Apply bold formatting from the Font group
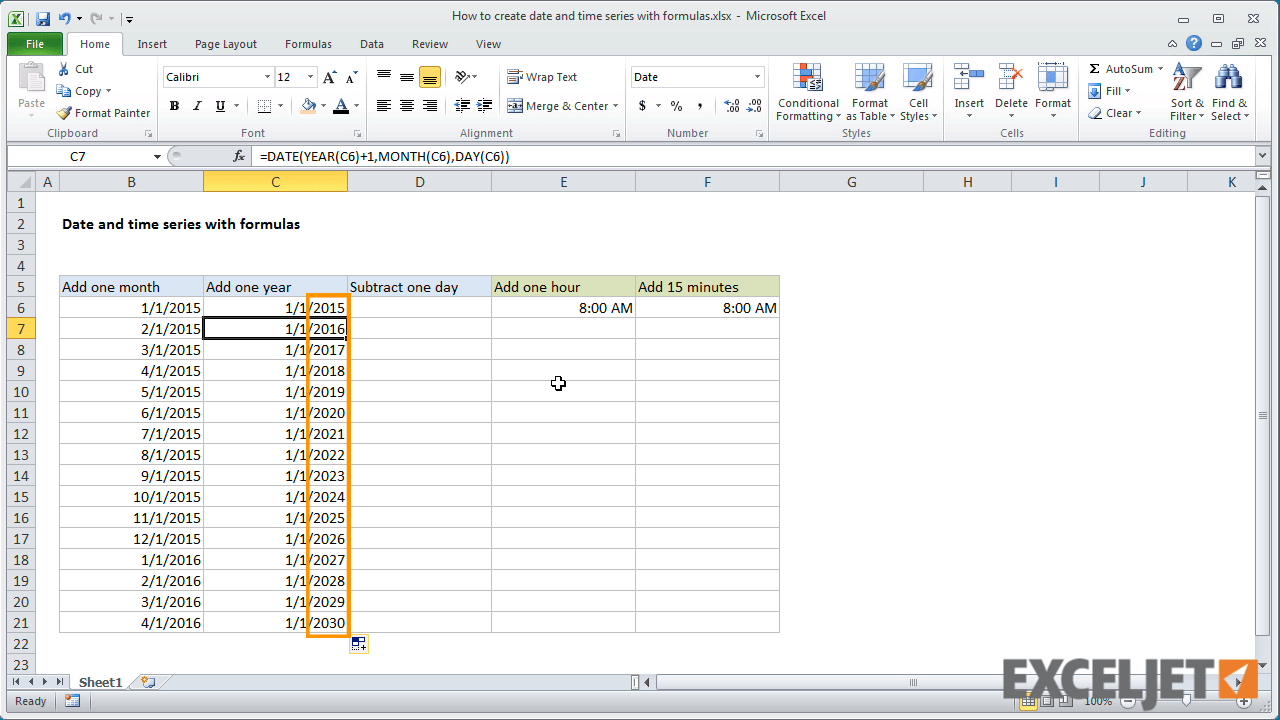Screen dimensions: 1280x720 click(174, 105)
